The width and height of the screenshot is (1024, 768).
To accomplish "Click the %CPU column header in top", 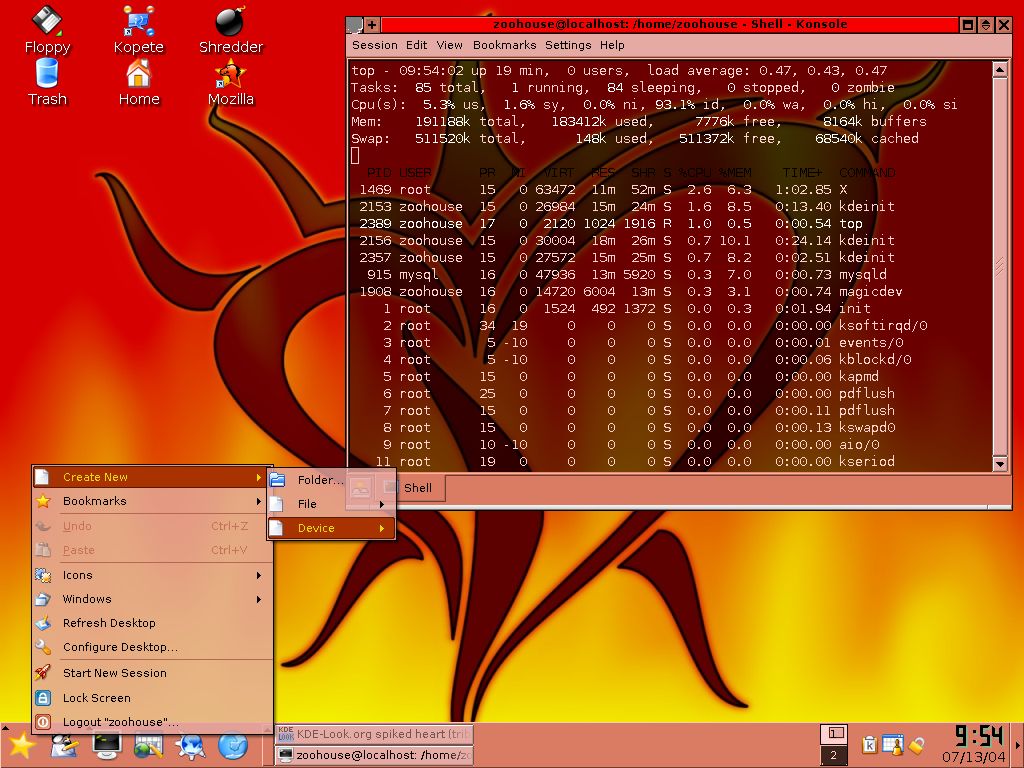I will pyautogui.click(x=694, y=172).
